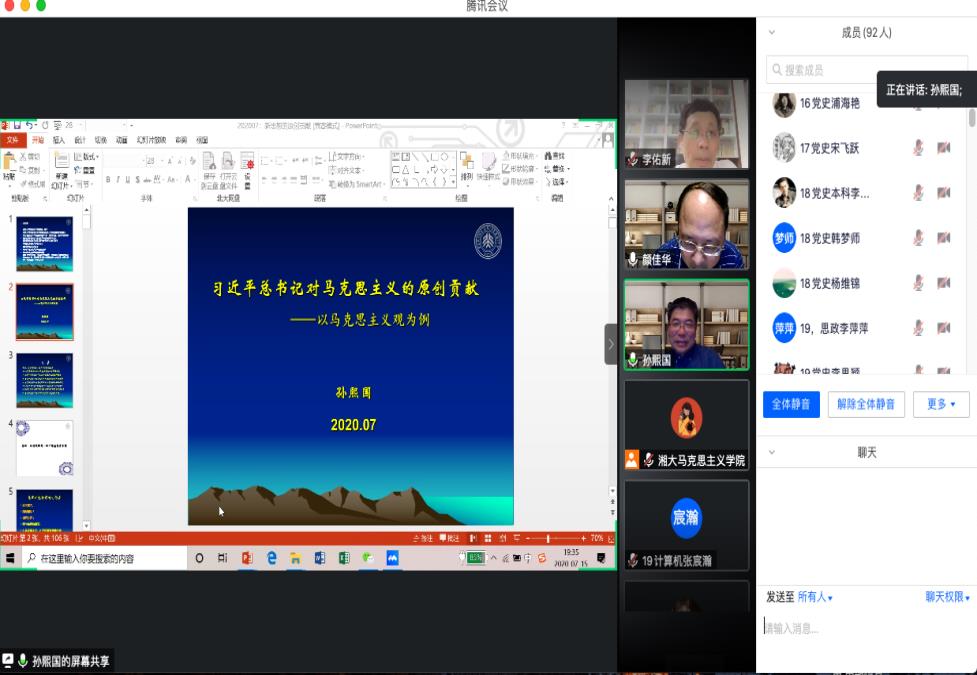The image size is (977, 675).
Task: Click mic icon beside 17党史宋飞跃
Action: [x=918, y=148]
